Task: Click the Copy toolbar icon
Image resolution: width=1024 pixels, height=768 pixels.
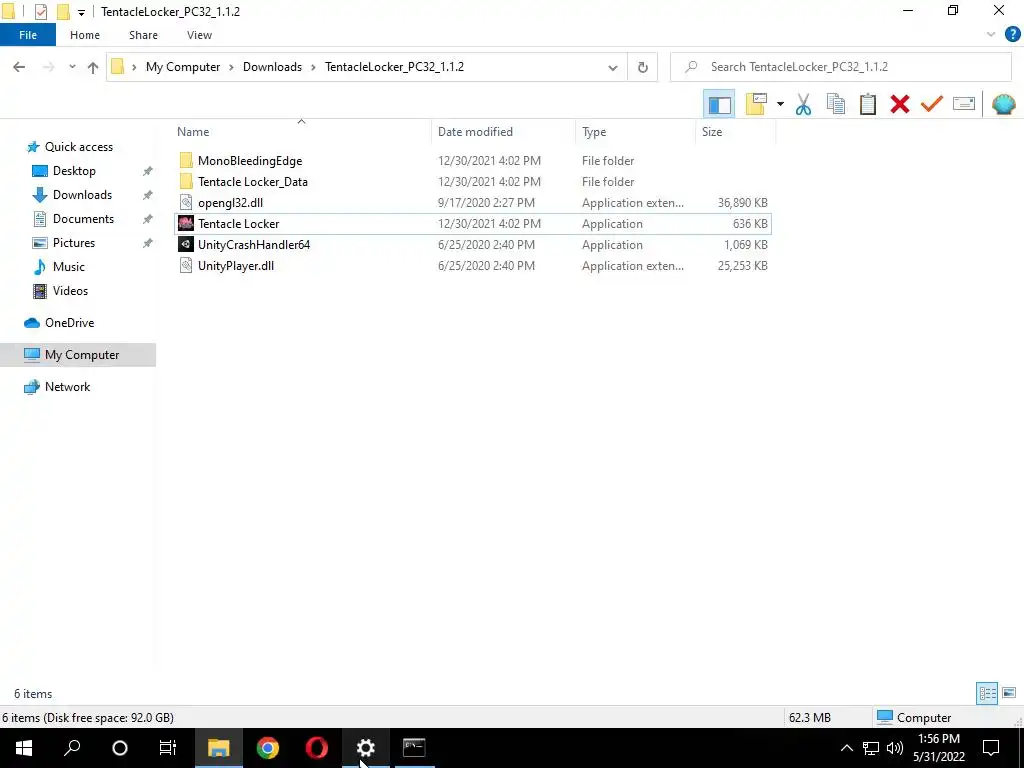Action: [836, 104]
